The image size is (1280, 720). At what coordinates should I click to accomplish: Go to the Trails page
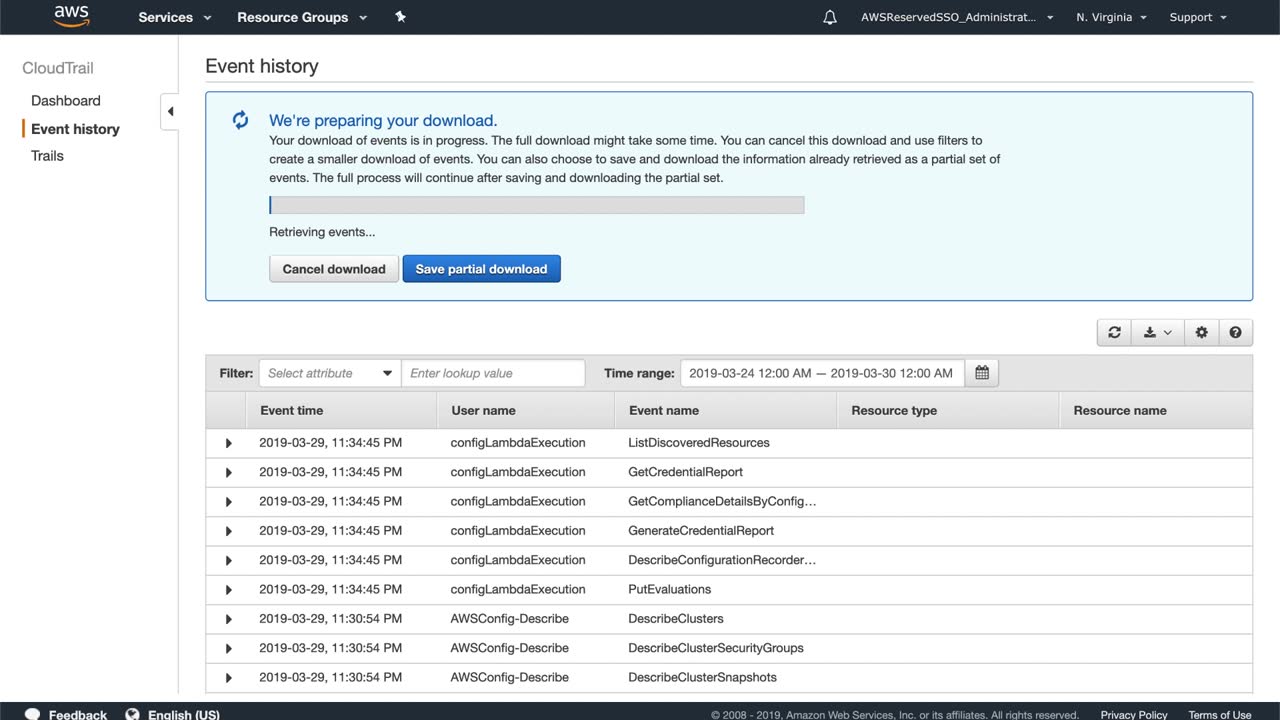click(47, 156)
